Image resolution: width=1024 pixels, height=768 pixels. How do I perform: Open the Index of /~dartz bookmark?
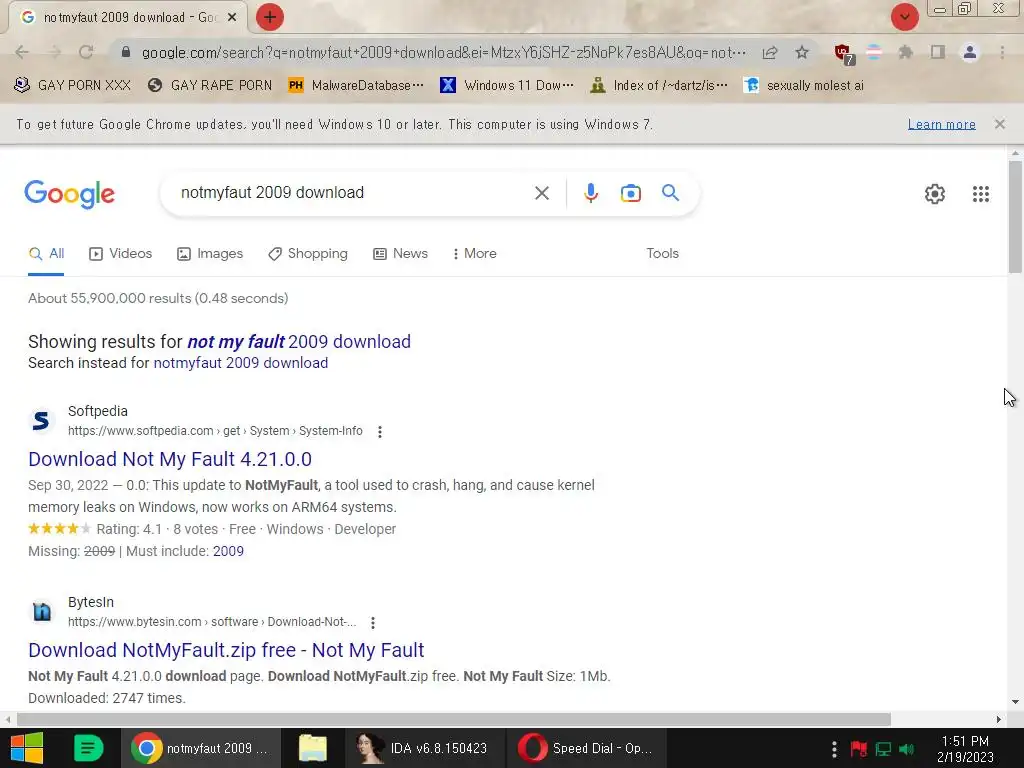coord(658,86)
